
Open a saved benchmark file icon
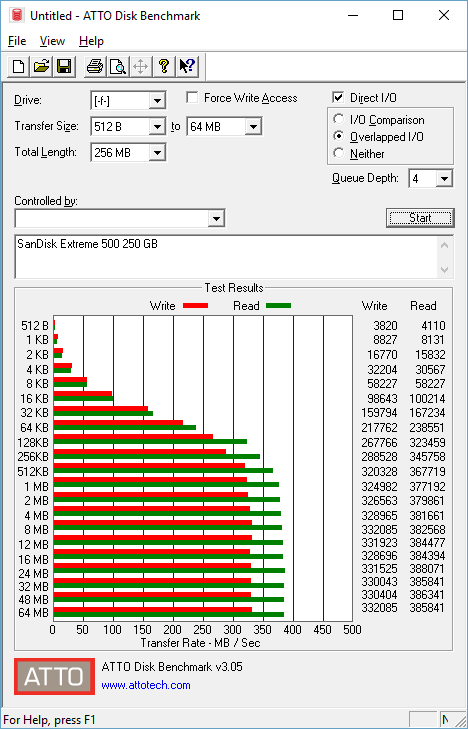(x=41, y=66)
